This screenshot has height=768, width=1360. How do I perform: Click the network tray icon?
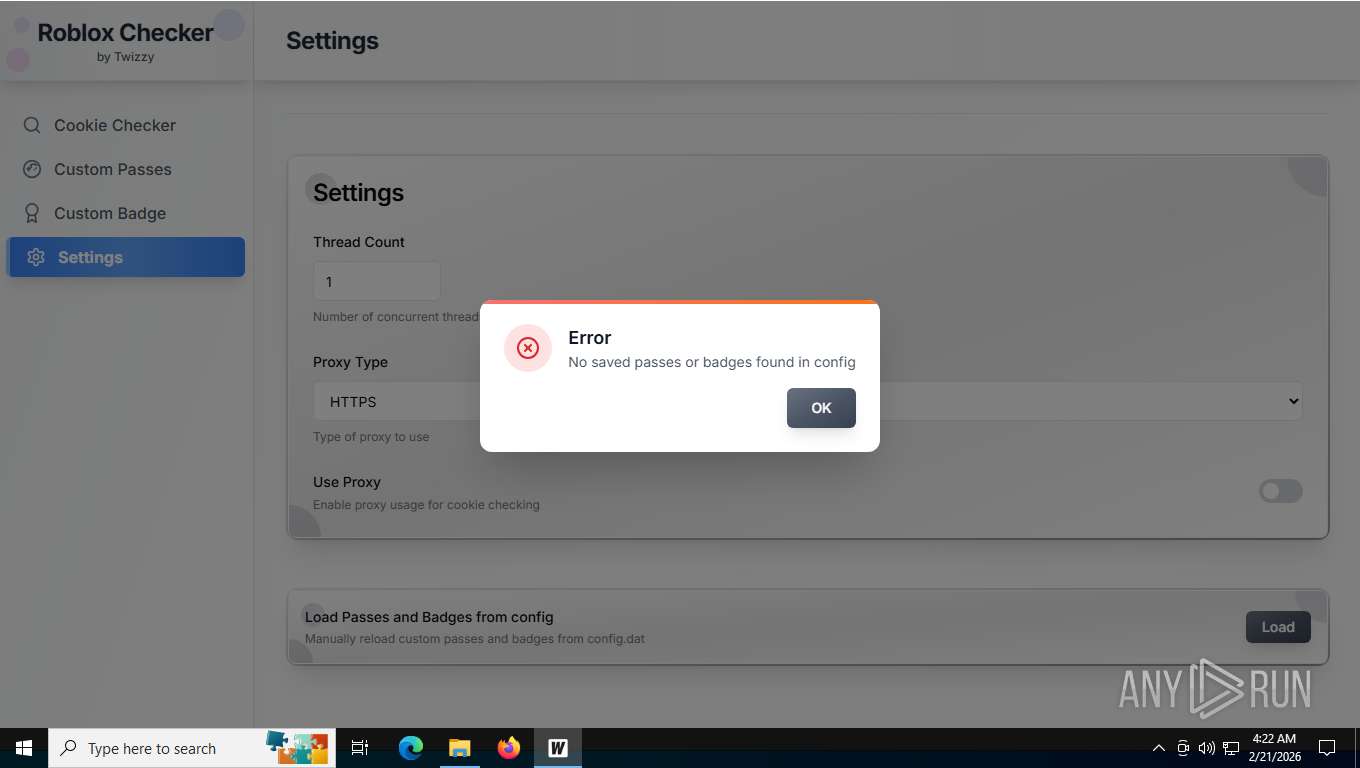(x=1231, y=748)
